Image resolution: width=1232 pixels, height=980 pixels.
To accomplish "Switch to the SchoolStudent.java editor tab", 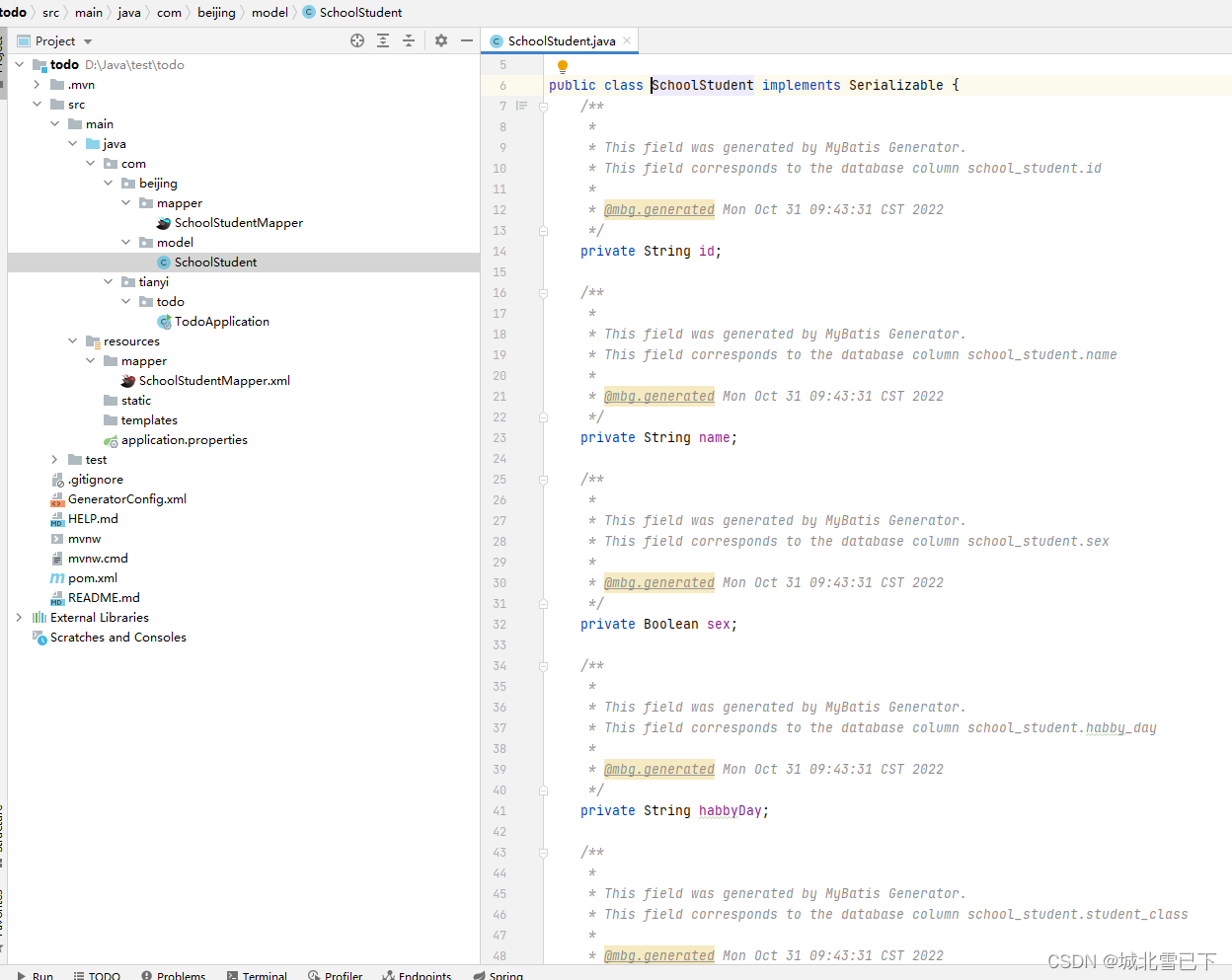I will click(559, 40).
